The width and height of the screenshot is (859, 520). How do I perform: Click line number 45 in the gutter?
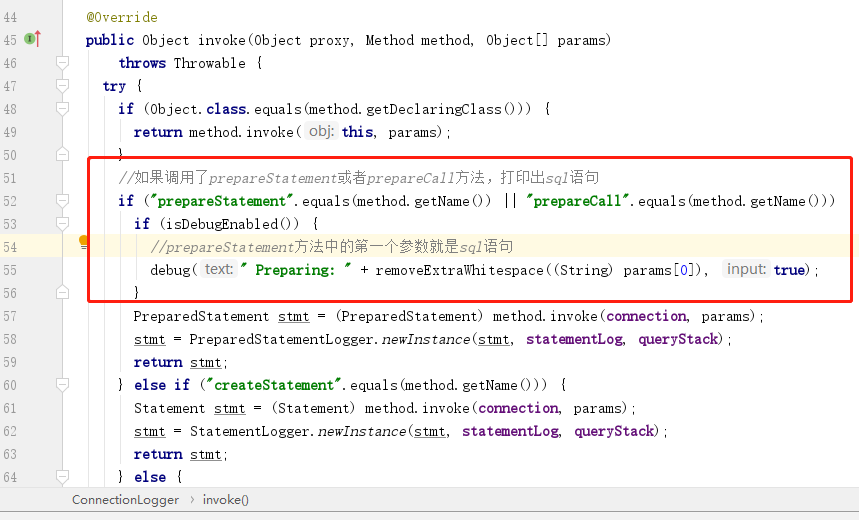pos(10,40)
